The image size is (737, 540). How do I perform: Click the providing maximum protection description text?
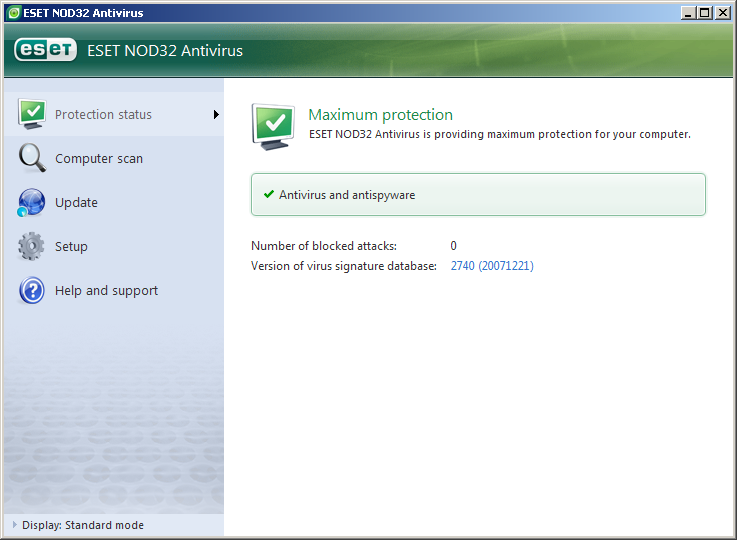pos(500,134)
